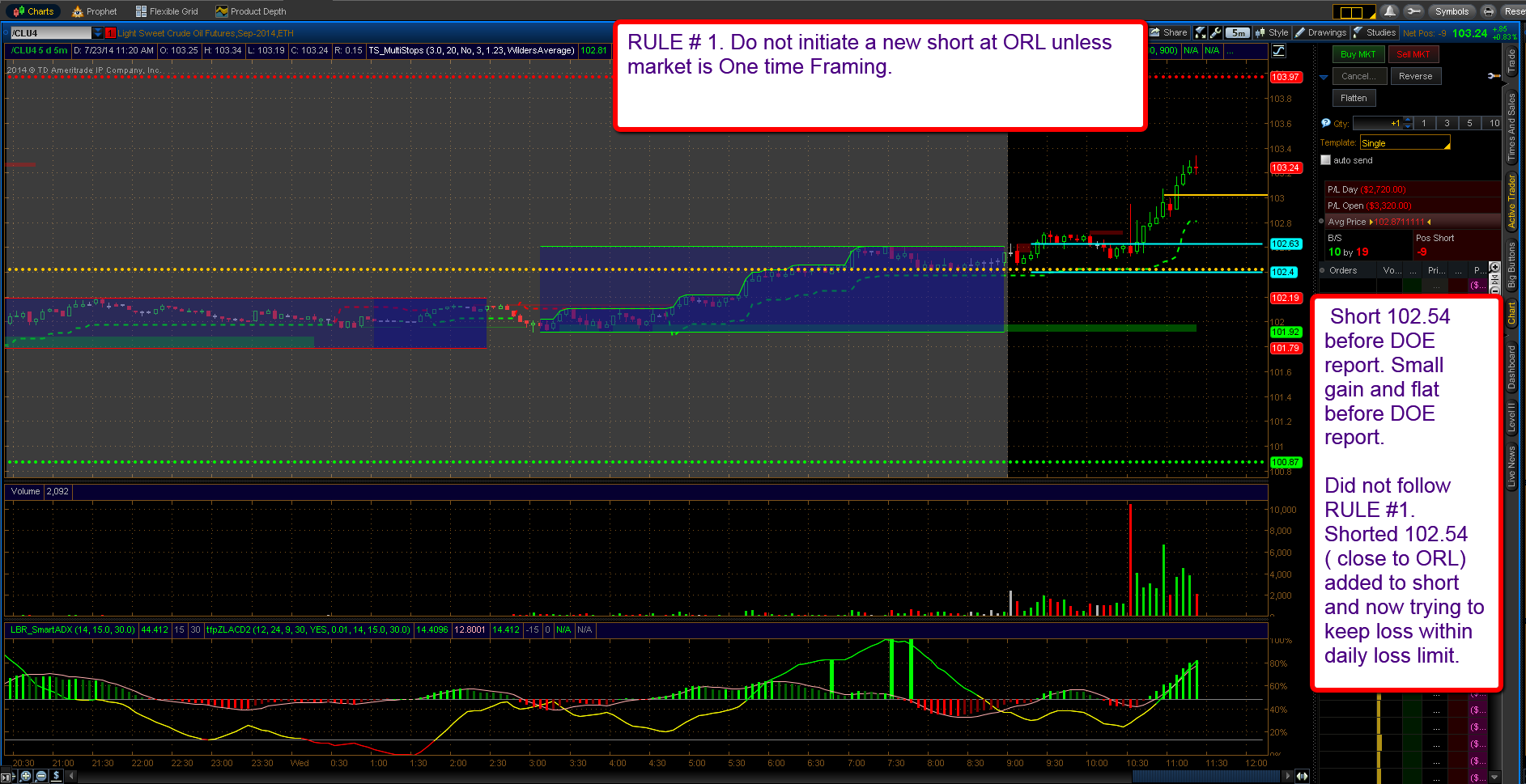Open the chart grid layout selector
The width and height of the screenshot is (1526, 784).
(1354, 12)
